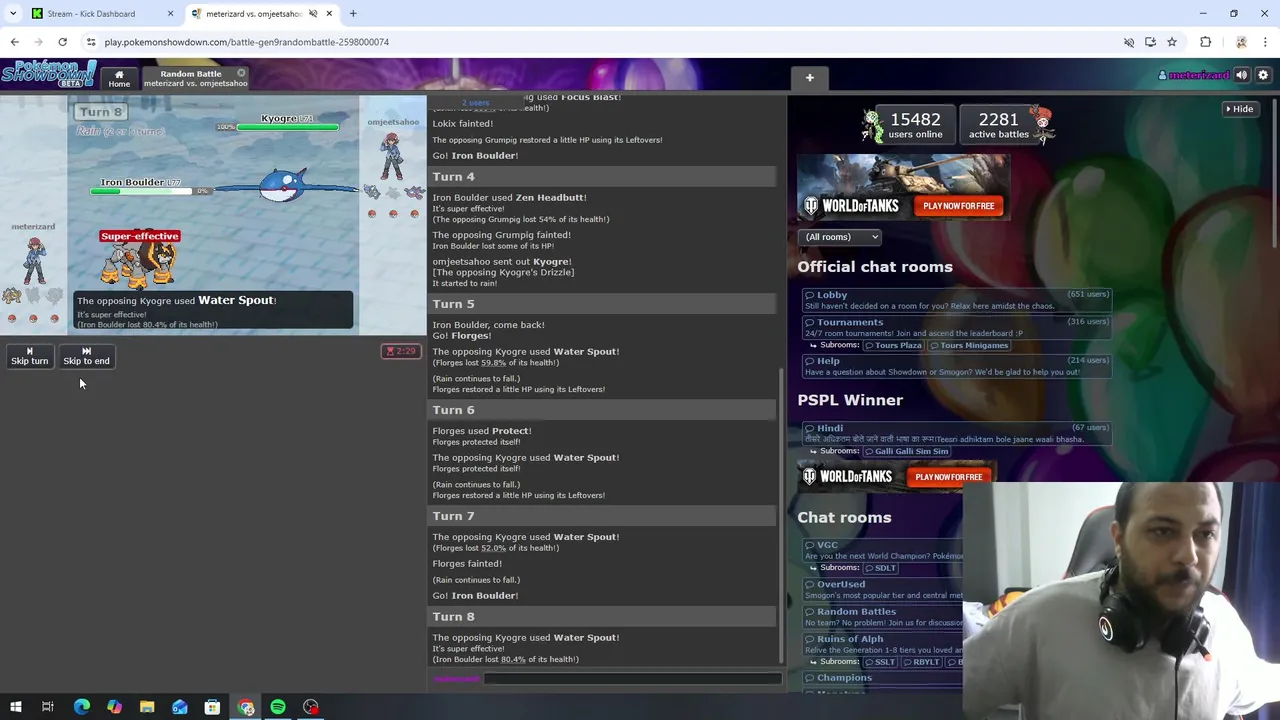Join the OverUsed chat room
This screenshot has width=1280, height=720.
click(883, 589)
